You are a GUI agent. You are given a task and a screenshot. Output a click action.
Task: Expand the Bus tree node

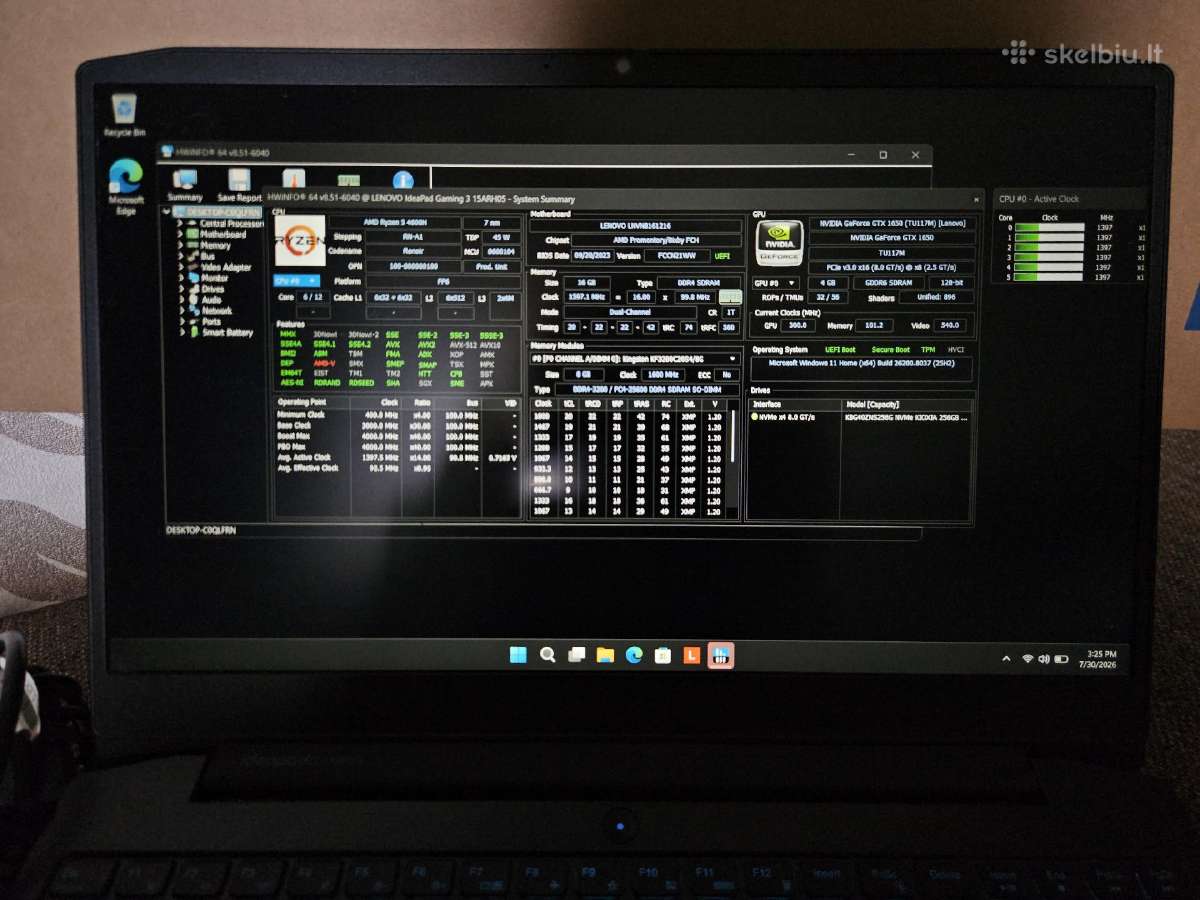(181, 256)
